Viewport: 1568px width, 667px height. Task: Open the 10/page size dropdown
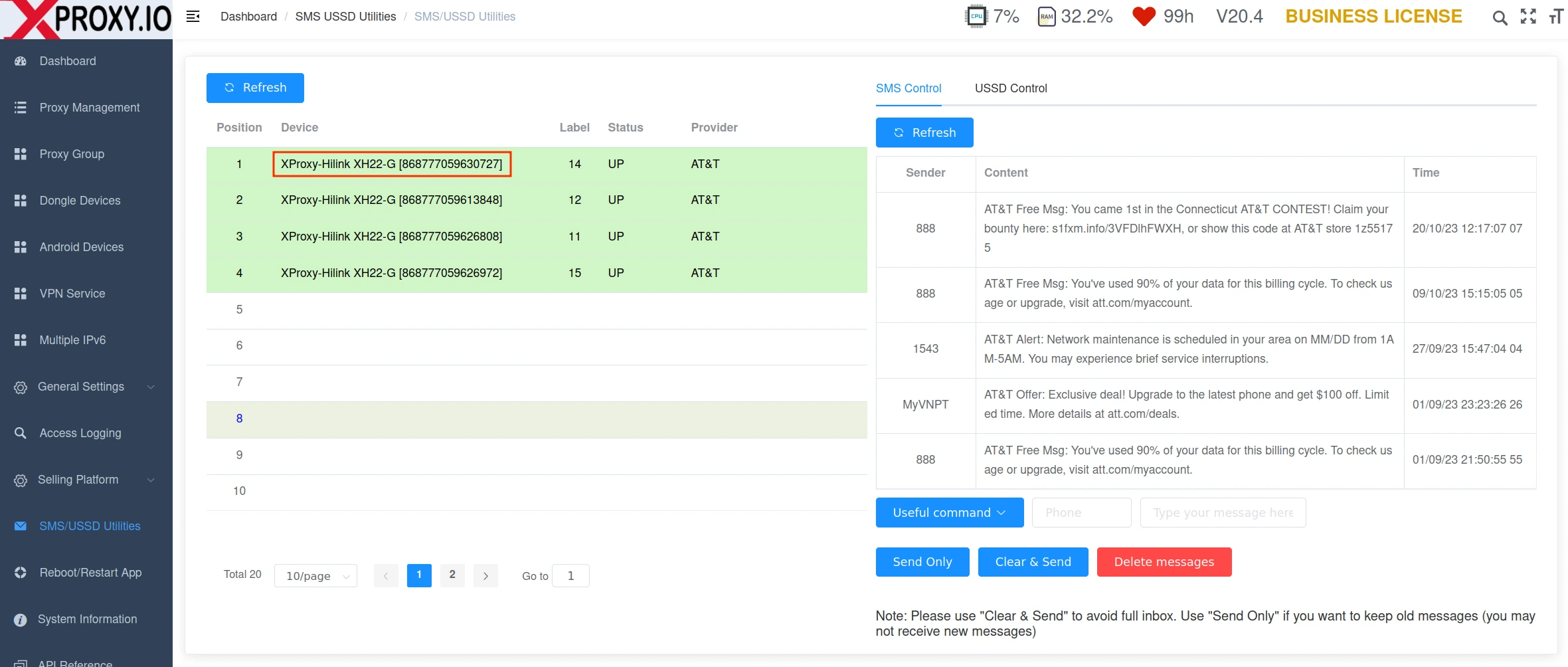[x=315, y=576]
